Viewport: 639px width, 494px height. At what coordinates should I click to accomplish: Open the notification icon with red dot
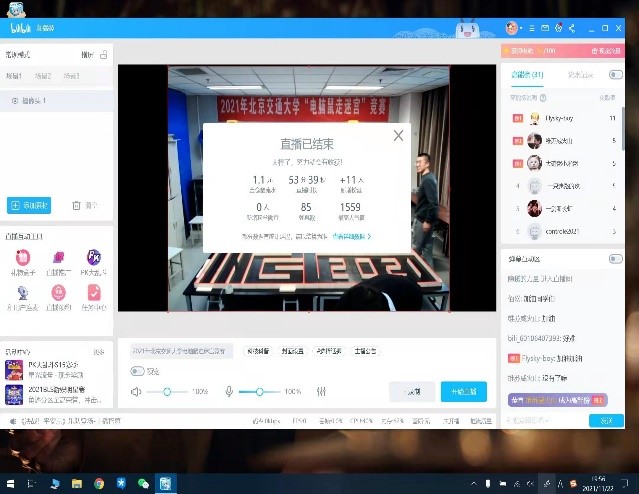pos(559,28)
